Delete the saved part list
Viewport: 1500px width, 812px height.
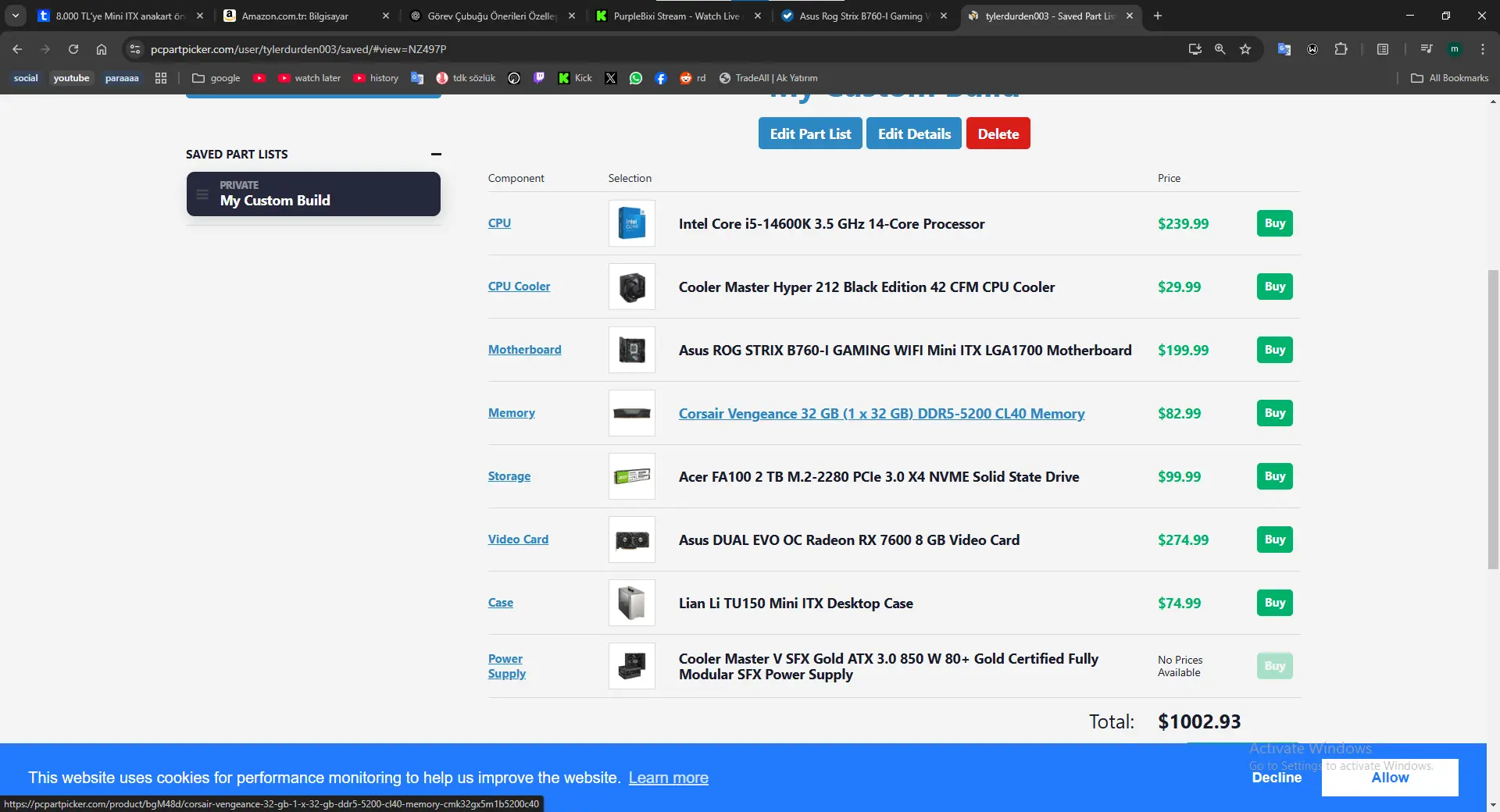click(x=998, y=134)
